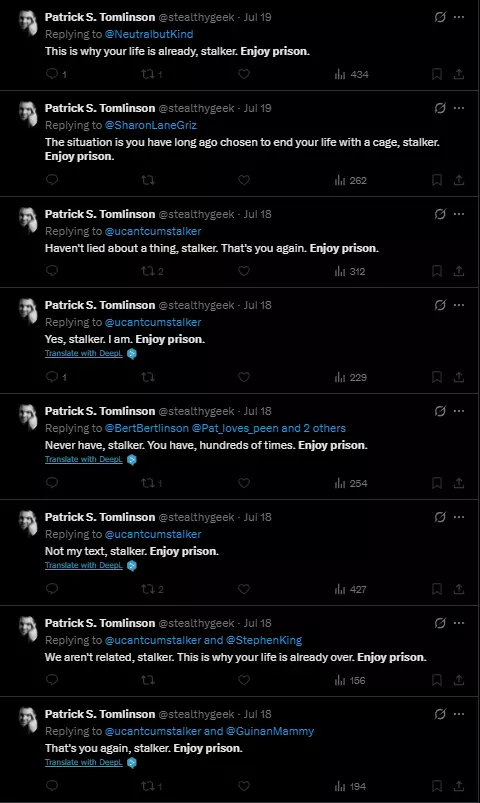Bookmark the 'We aren't related' tweet
480x803 pixels.
[x=436, y=680]
